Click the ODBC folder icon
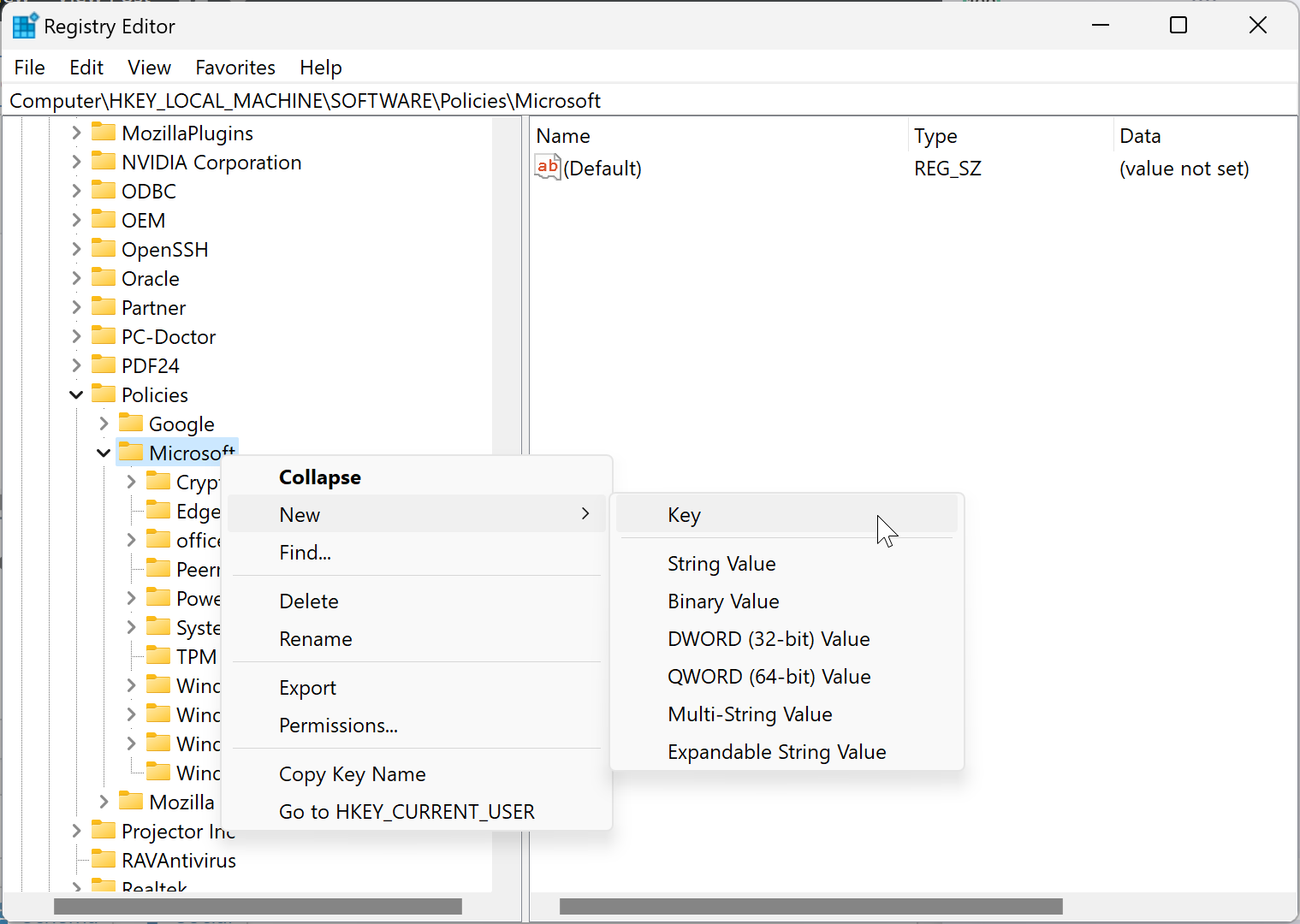The image size is (1300, 924). [x=104, y=190]
